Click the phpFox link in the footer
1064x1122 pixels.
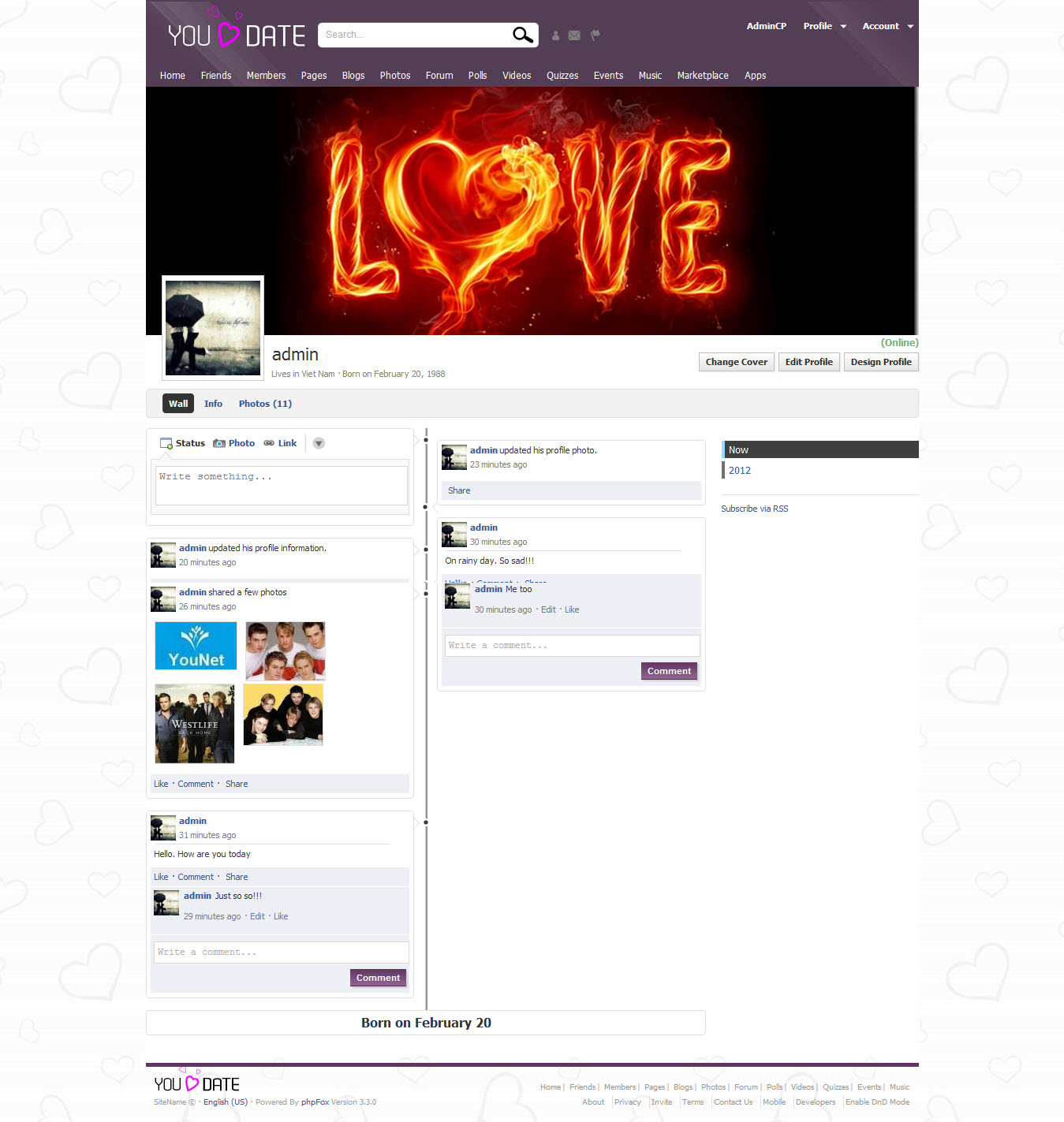tap(315, 1102)
